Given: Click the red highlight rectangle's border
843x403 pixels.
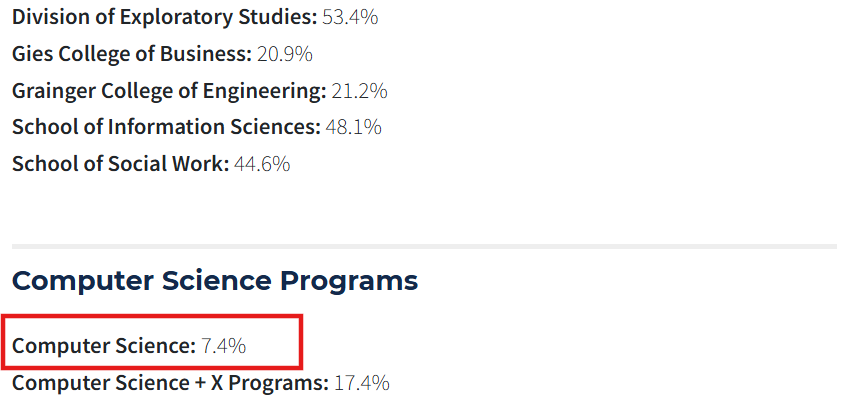Looking at the screenshot, I should pos(300,342).
